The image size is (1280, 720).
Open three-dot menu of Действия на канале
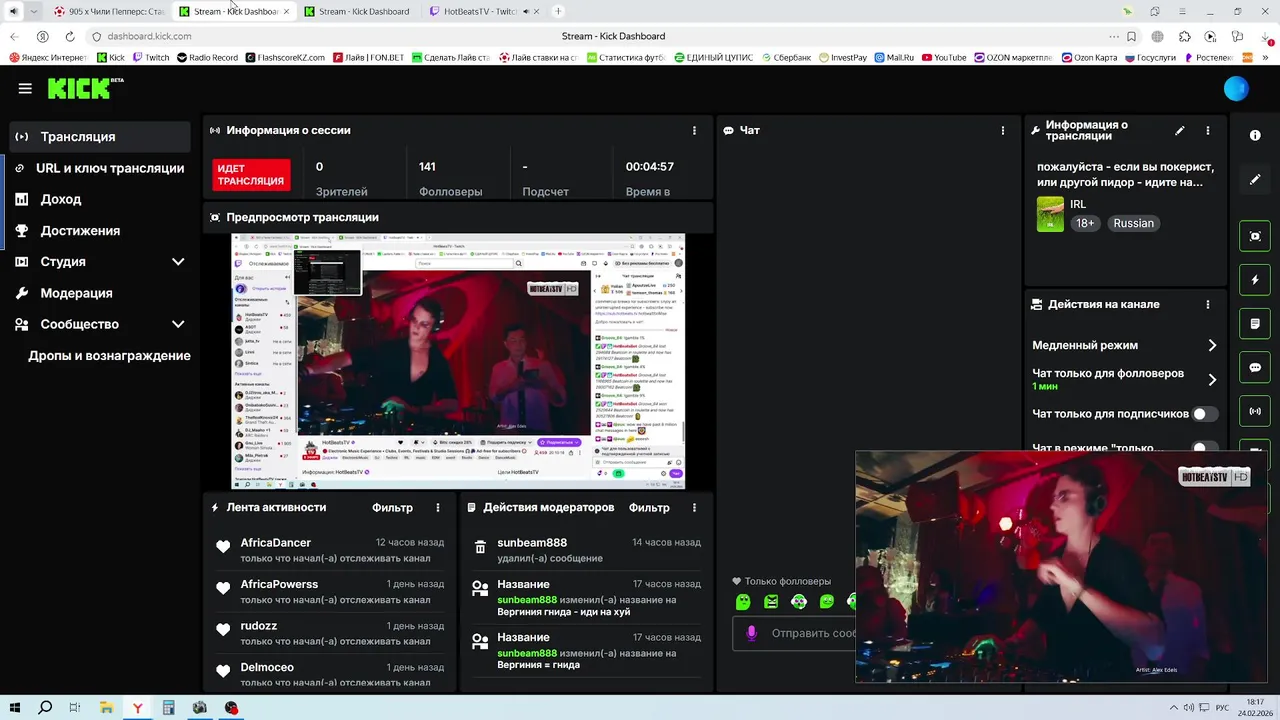1208,304
